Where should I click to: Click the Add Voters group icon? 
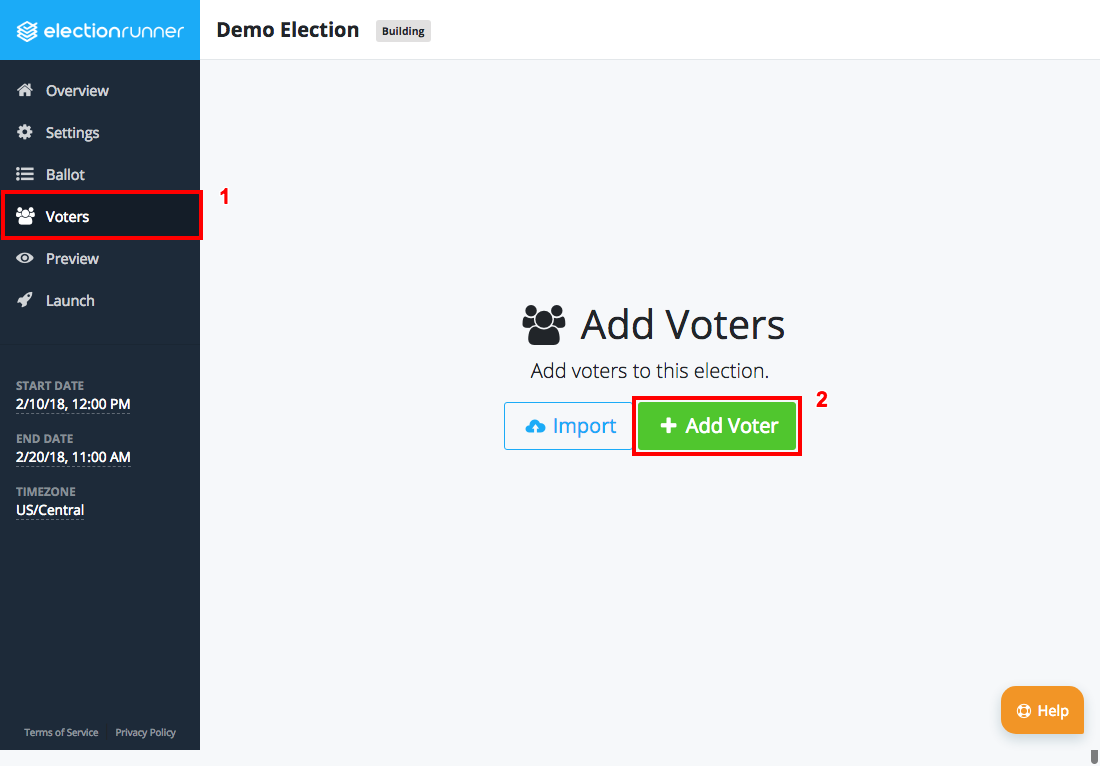tap(544, 323)
